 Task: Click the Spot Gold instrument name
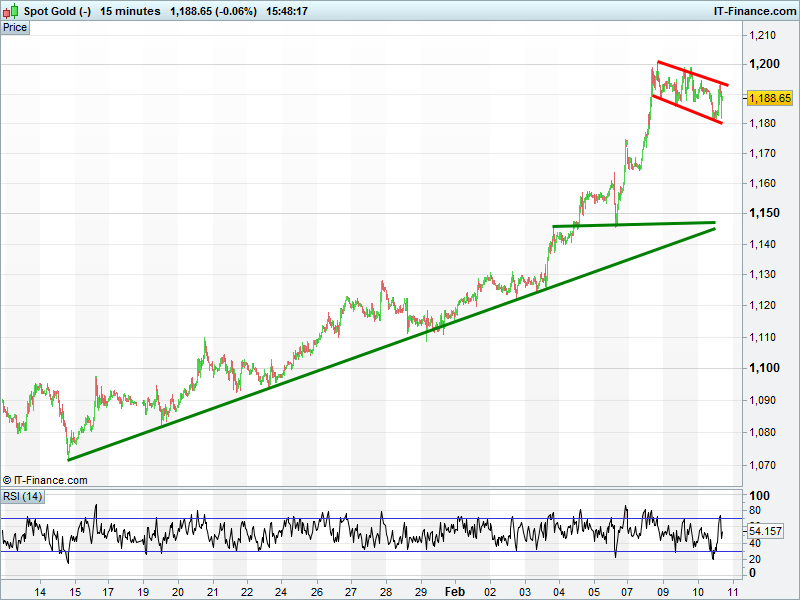coord(57,11)
